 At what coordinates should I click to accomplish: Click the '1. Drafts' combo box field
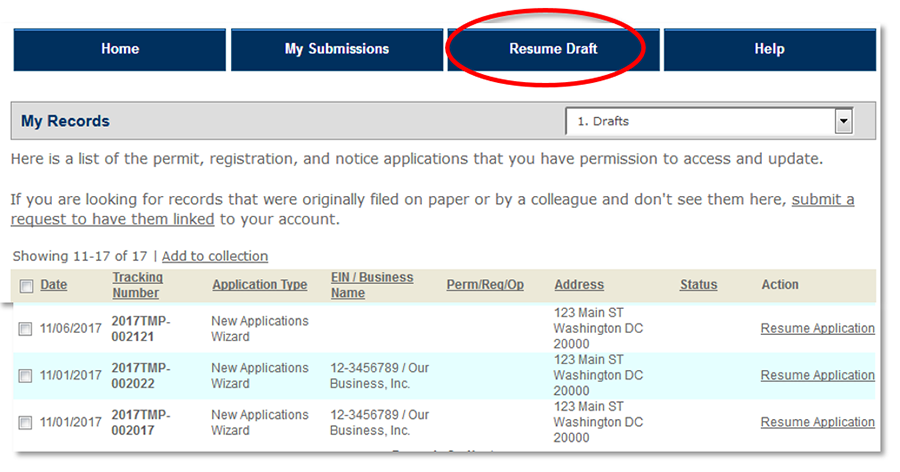point(700,122)
